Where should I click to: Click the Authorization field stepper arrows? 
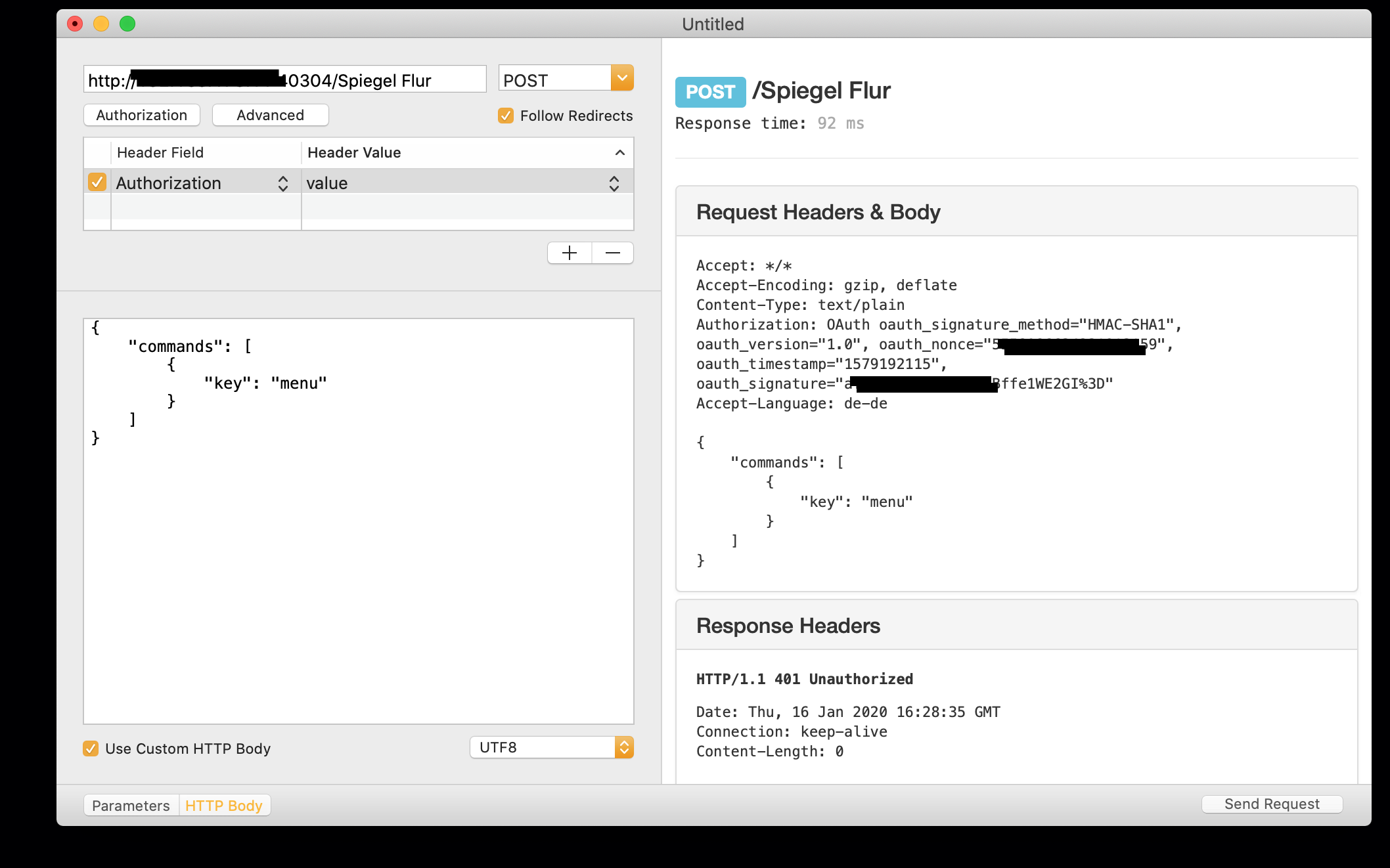pyautogui.click(x=283, y=183)
